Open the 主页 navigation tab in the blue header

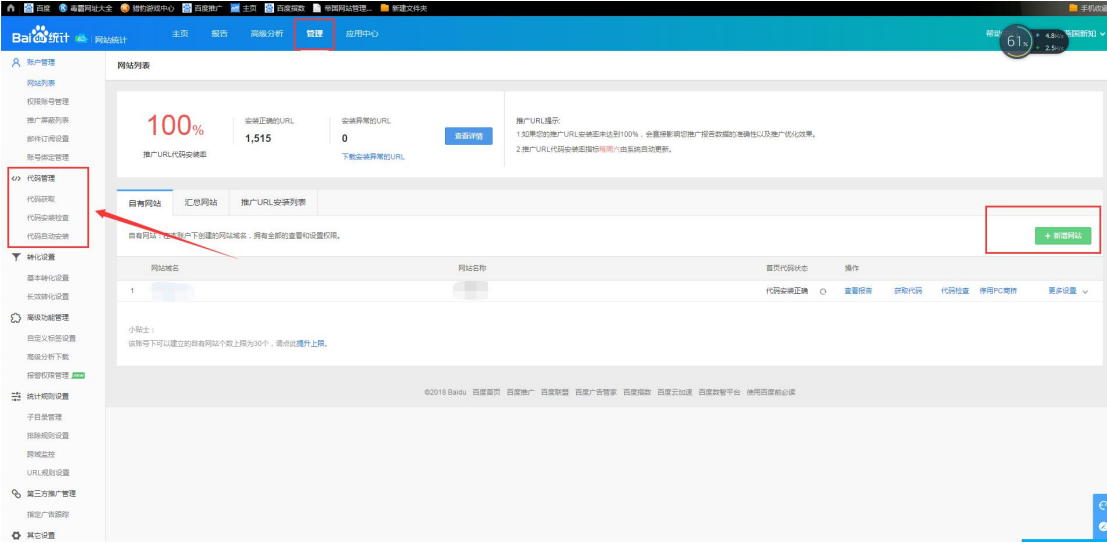click(180, 34)
